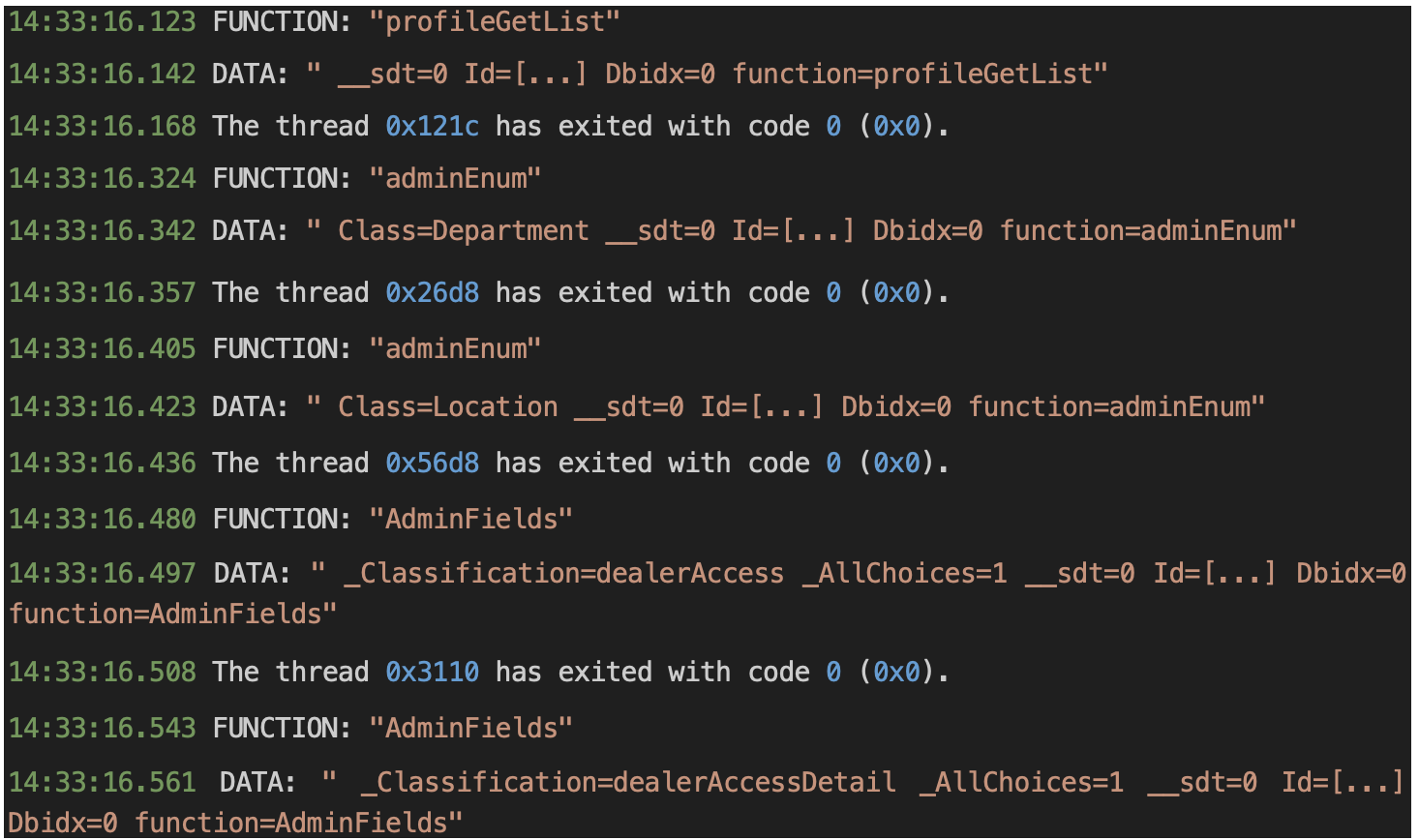The width and height of the screenshot is (1419, 840).
Task: Click the thread address 0x56d8
Action: 432,463
